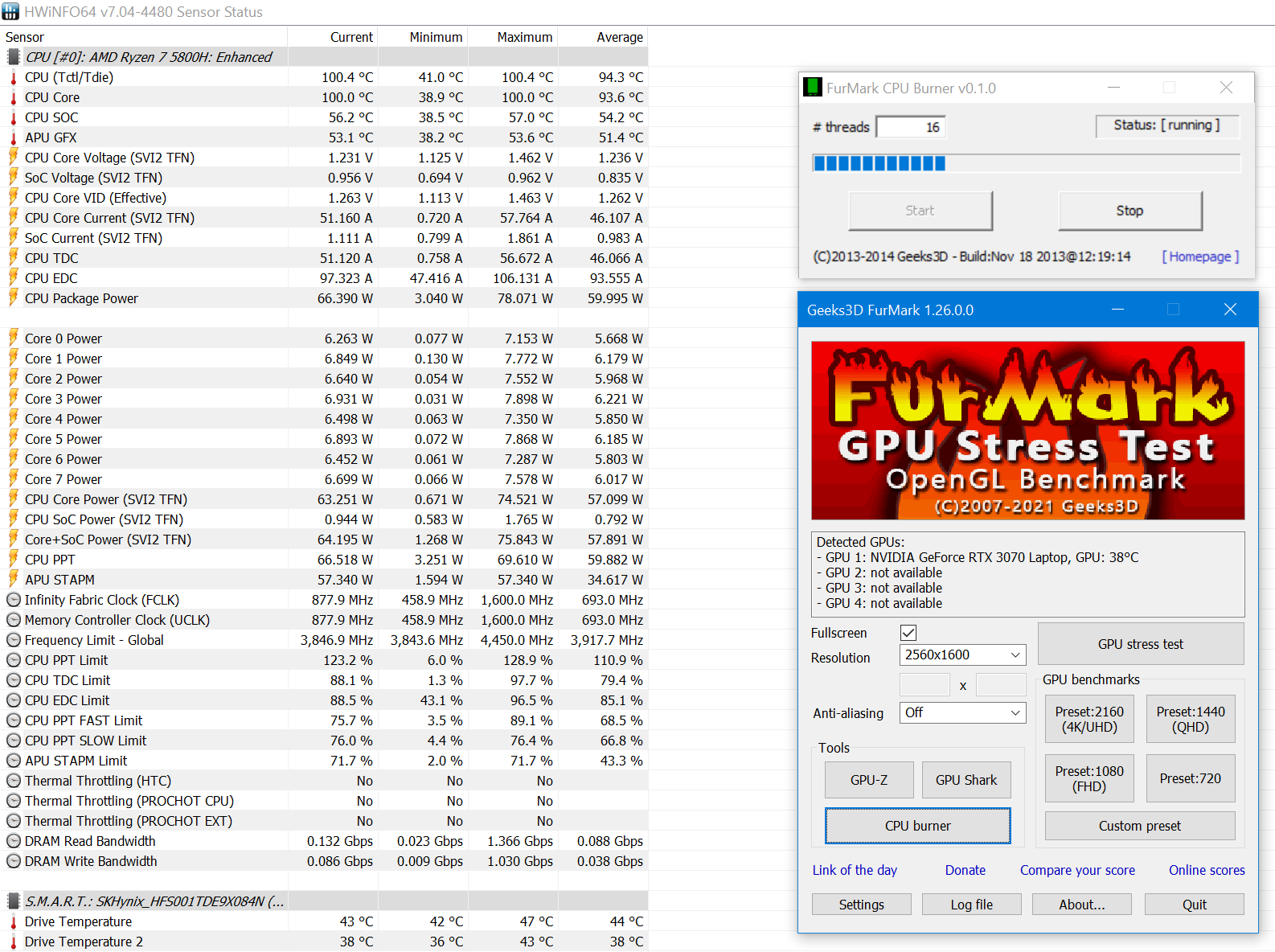Screen dimensions: 1275x952
Task: Run the Preset:1080 (FHD) benchmark
Action: 1089,778
